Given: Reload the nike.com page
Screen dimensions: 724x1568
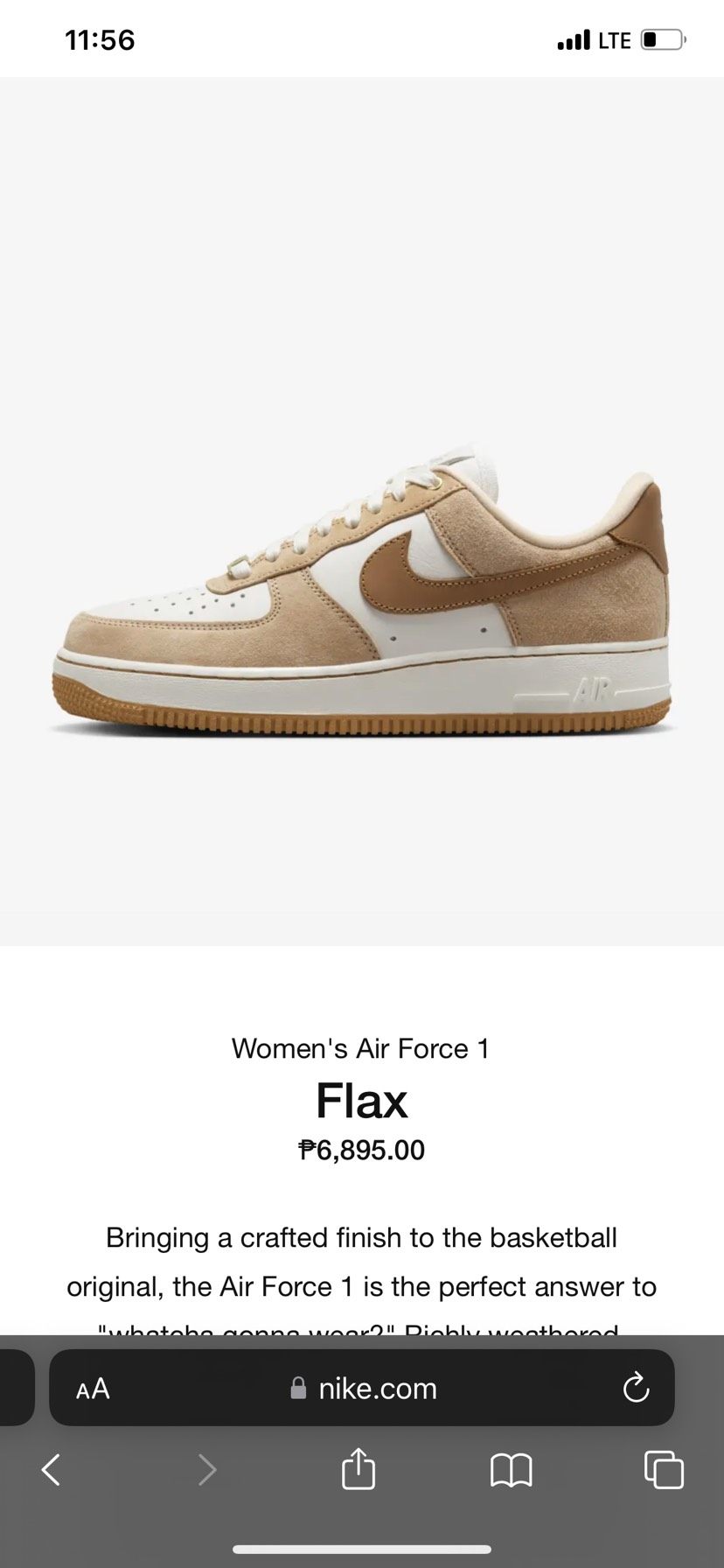Looking at the screenshot, I should 636,1389.
